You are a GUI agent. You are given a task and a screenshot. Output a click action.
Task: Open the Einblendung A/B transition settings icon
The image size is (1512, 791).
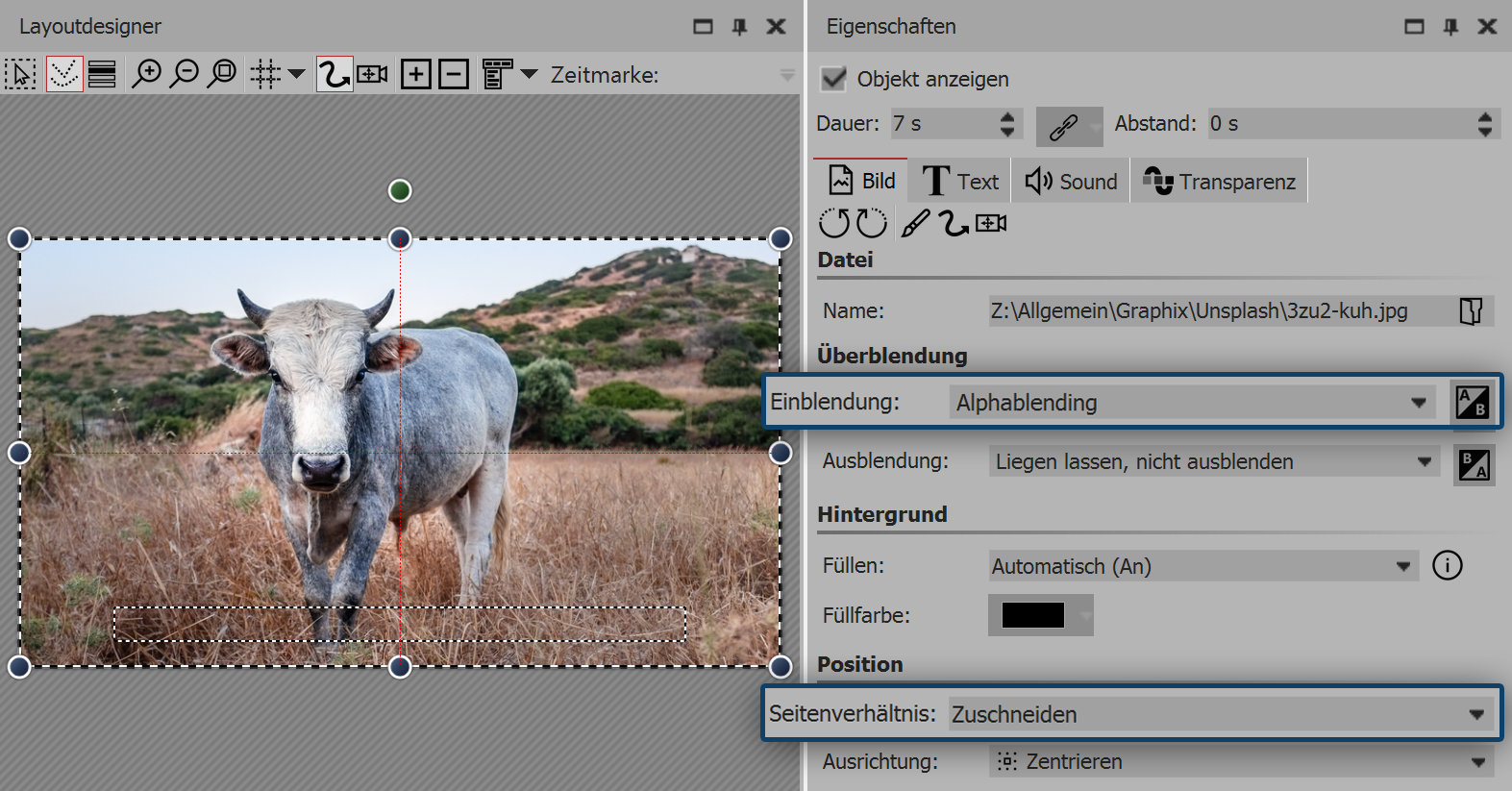point(1472,402)
